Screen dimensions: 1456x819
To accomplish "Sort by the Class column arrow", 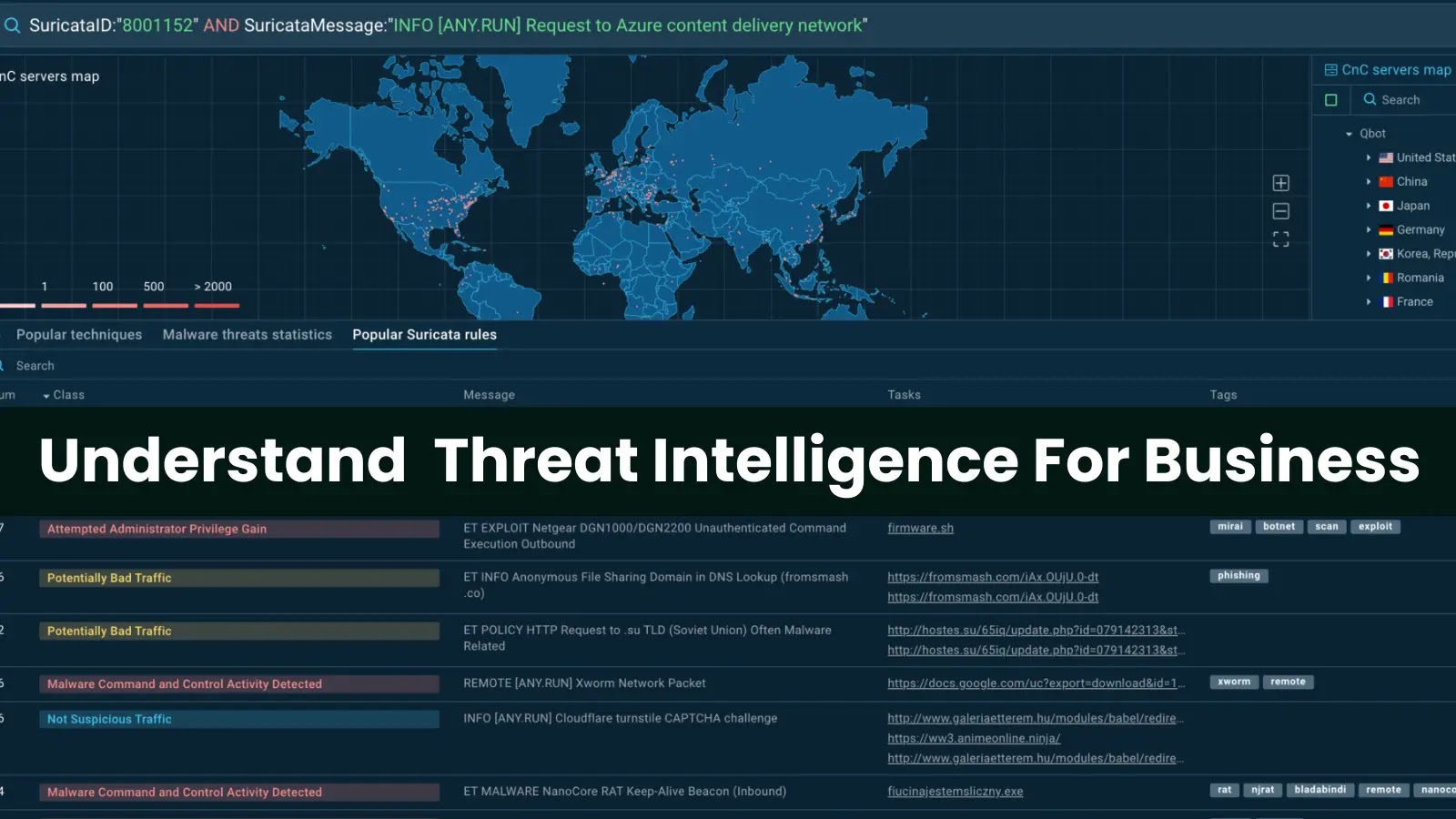I will pyautogui.click(x=46, y=396).
